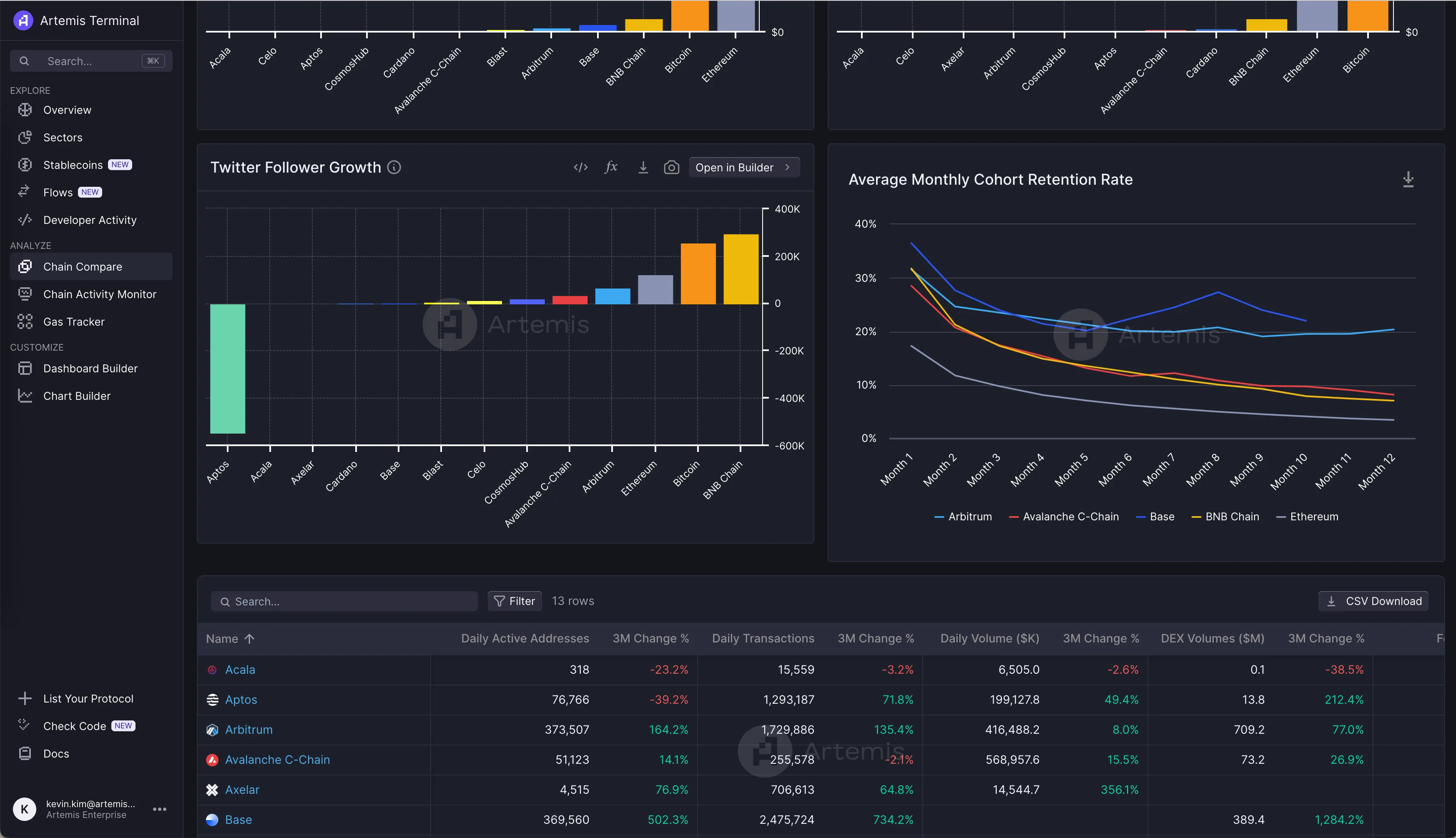Click the Axelar logo icon in table
Viewport: 1456px width, 838px height.
point(212,790)
